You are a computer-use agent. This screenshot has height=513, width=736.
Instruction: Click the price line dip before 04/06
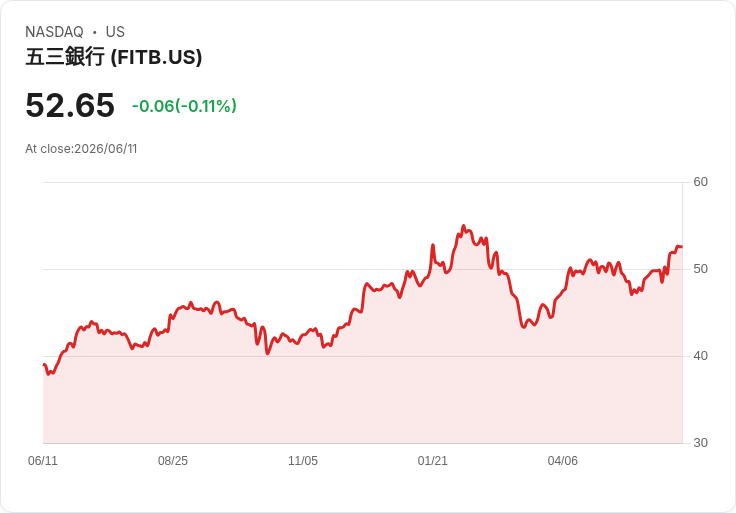coord(524,327)
